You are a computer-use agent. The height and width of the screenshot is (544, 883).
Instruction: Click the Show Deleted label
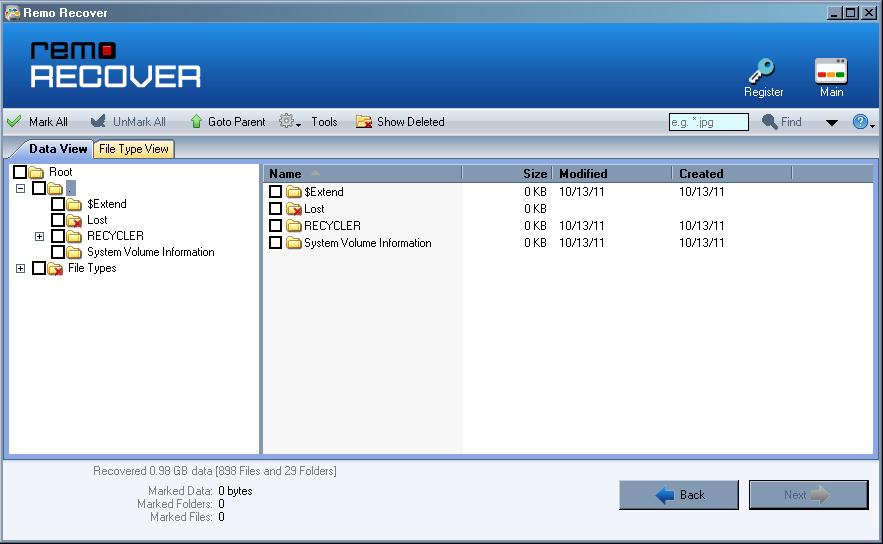click(x=411, y=122)
